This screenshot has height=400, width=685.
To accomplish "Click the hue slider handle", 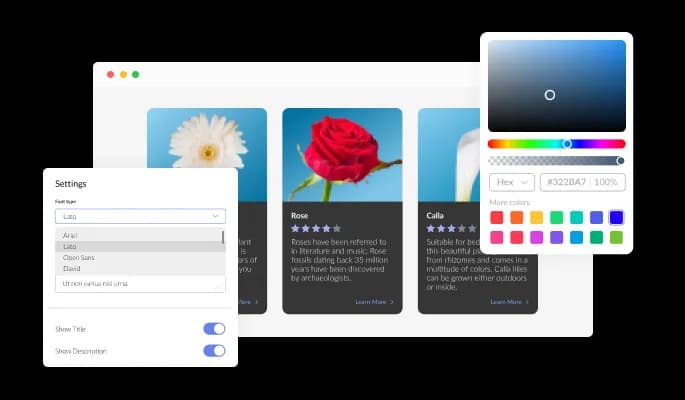I will [567, 143].
